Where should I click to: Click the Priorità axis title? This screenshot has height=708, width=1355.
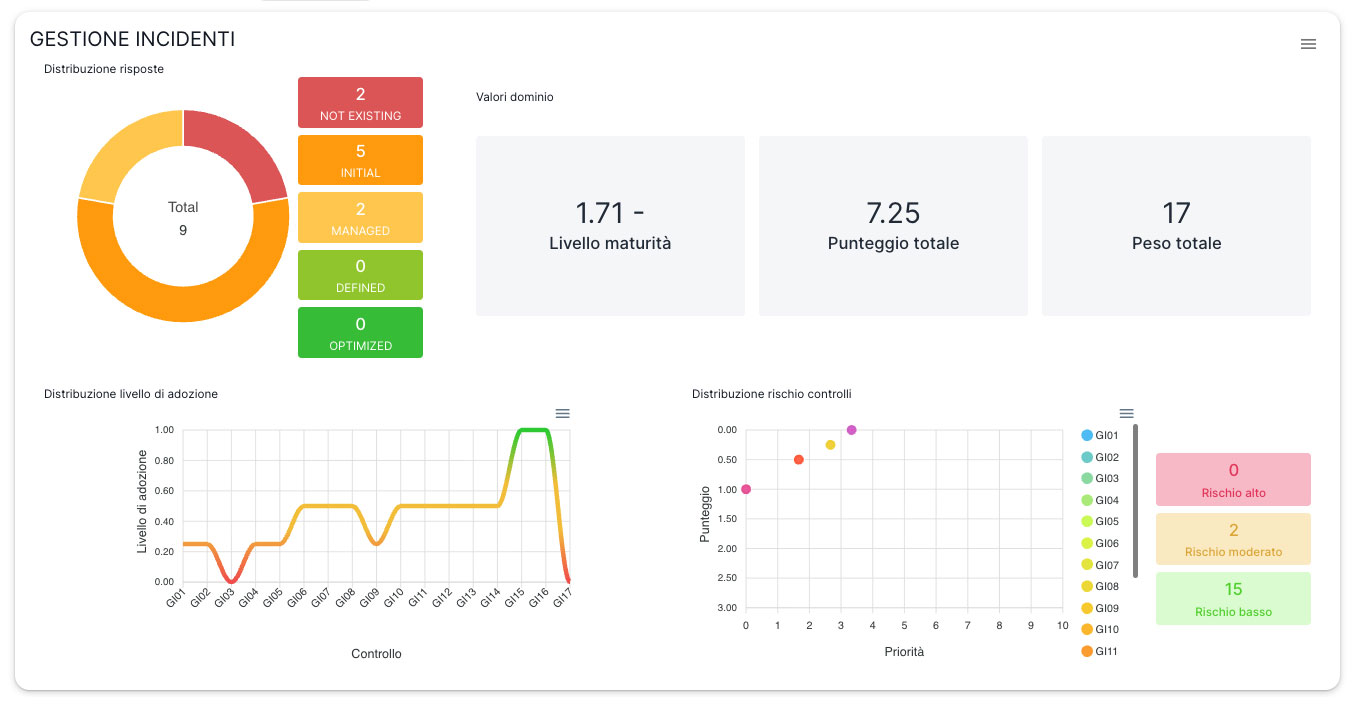click(x=904, y=652)
